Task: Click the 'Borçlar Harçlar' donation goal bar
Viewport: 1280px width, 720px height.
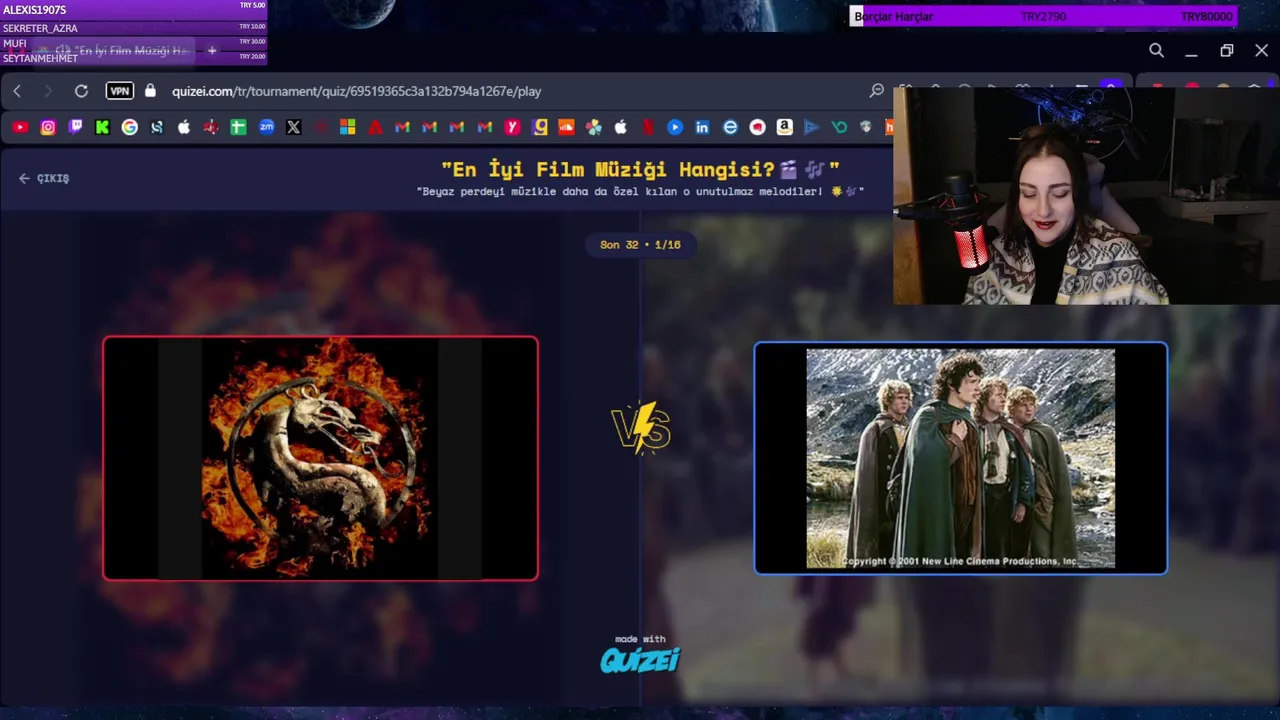Action: (1043, 17)
